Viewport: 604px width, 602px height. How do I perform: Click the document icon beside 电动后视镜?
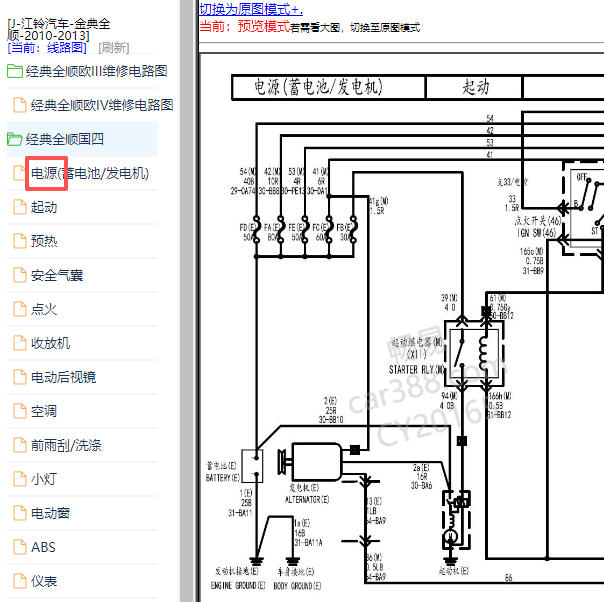point(20,377)
